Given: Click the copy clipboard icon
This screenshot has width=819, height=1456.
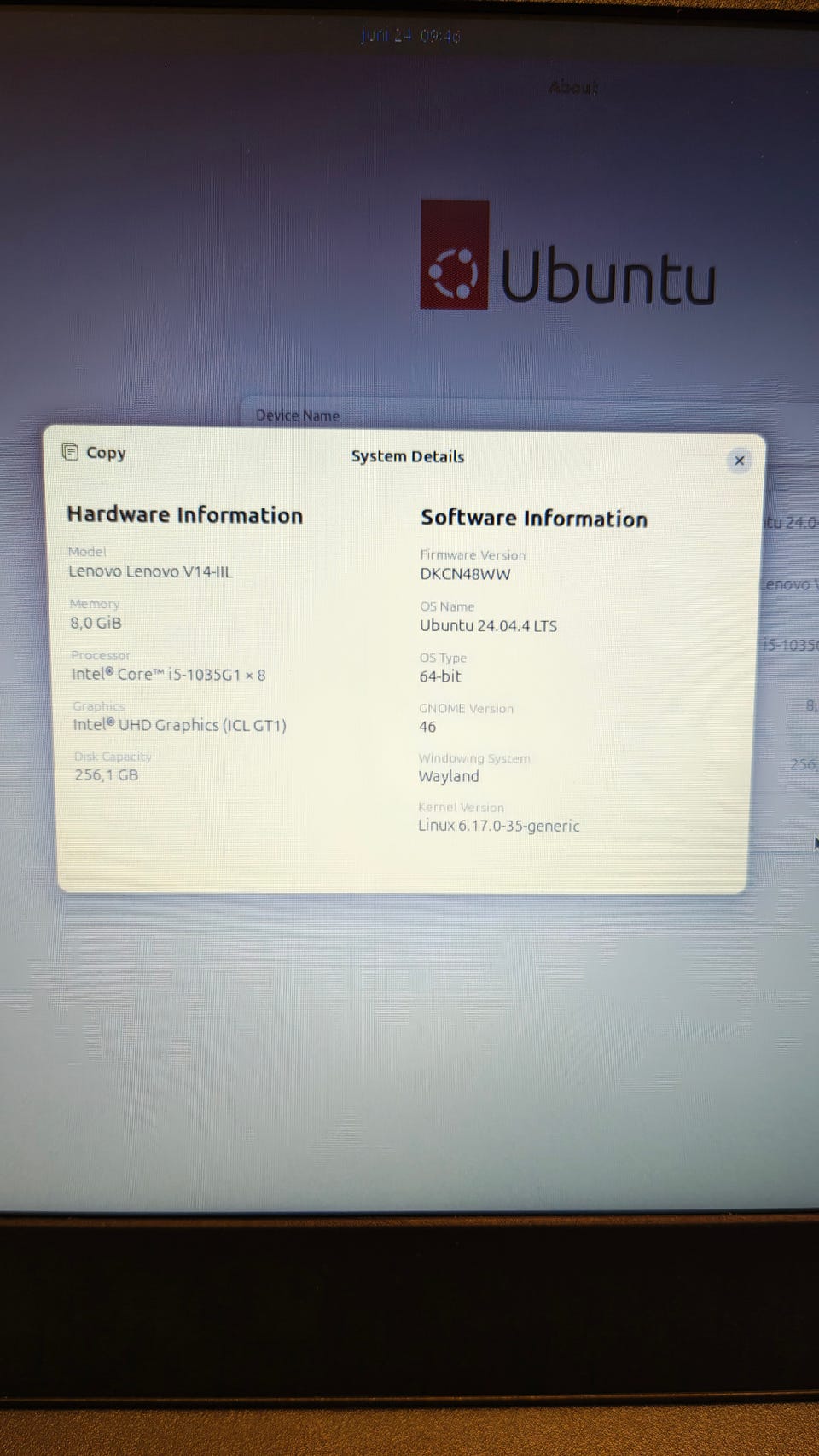Looking at the screenshot, I should tap(70, 452).
